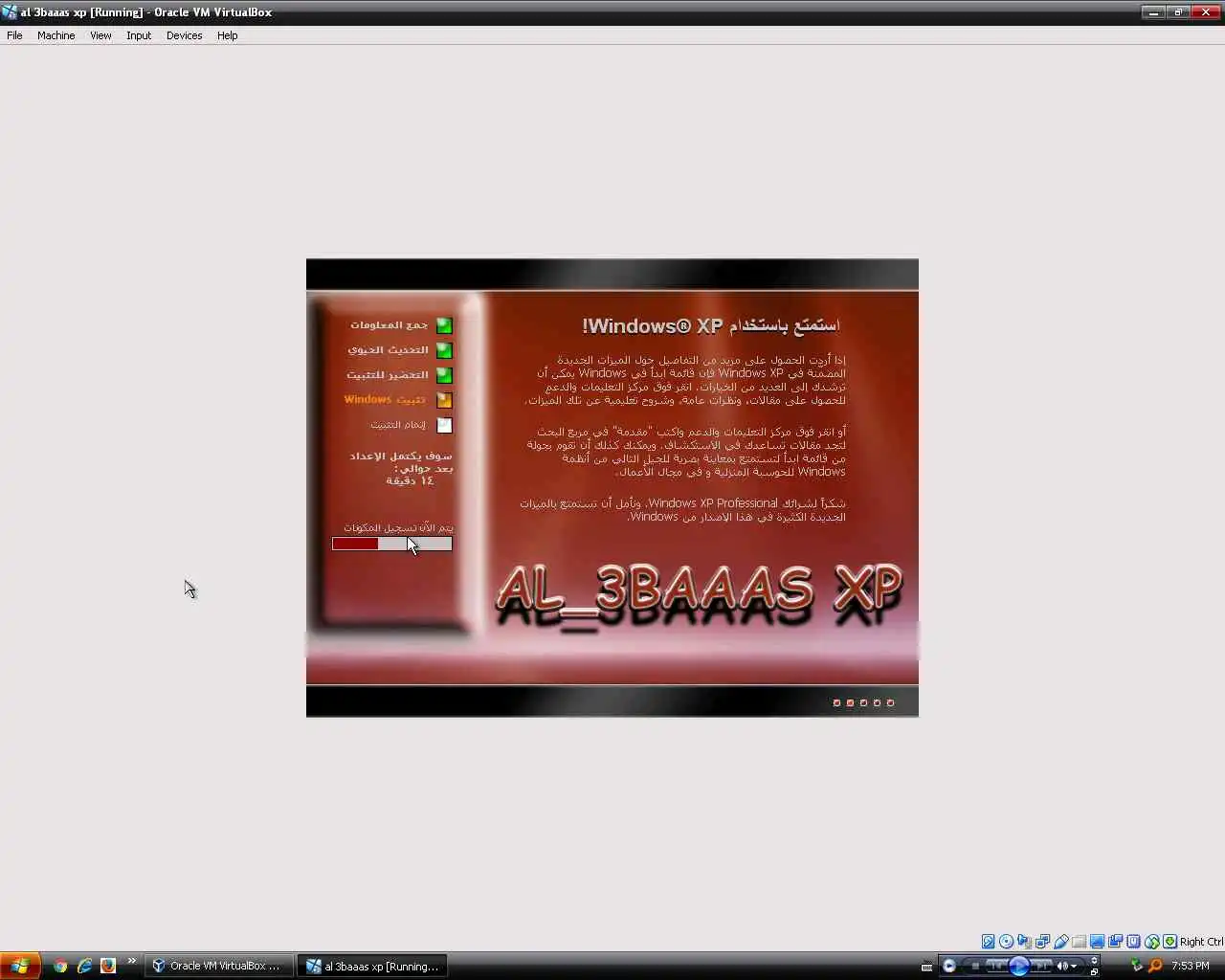Screen dimensions: 1225x980
Task: Launch Google Chrome from quick launch
Action: click(61, 966)
